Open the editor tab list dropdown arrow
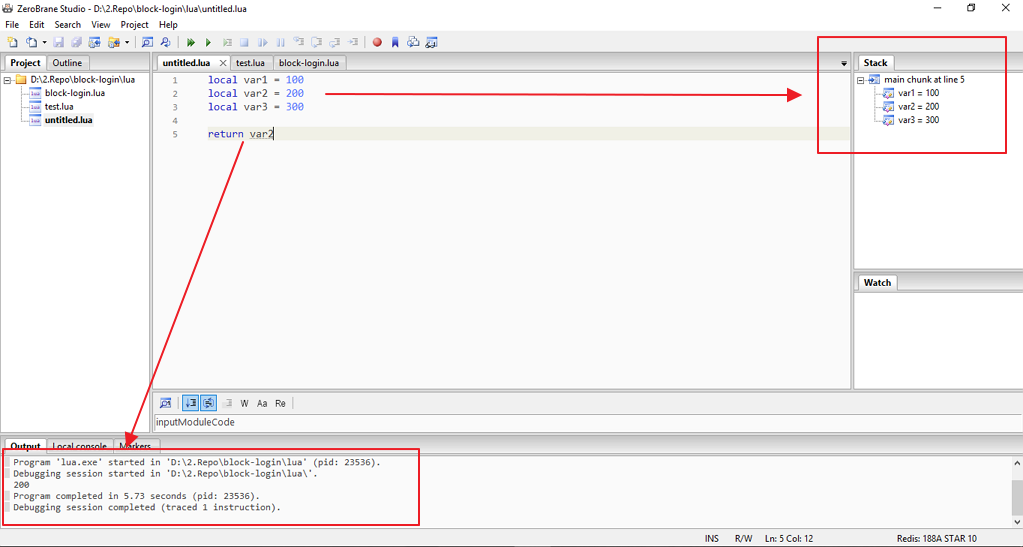Image resolution: width=1023 pixels, height=547 pixels. 843,64
